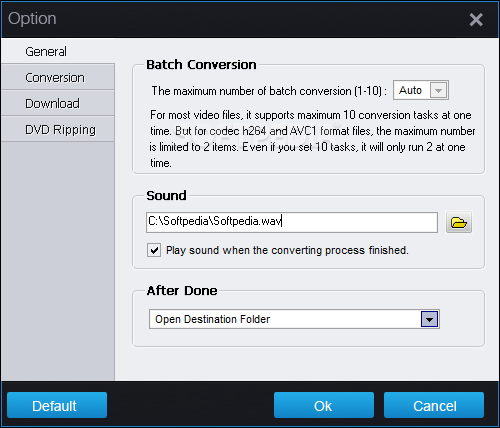This screenshot has width=500, height=428.
Task: Browse for sound file with folder icon
Action: click(x=459, y=222)
